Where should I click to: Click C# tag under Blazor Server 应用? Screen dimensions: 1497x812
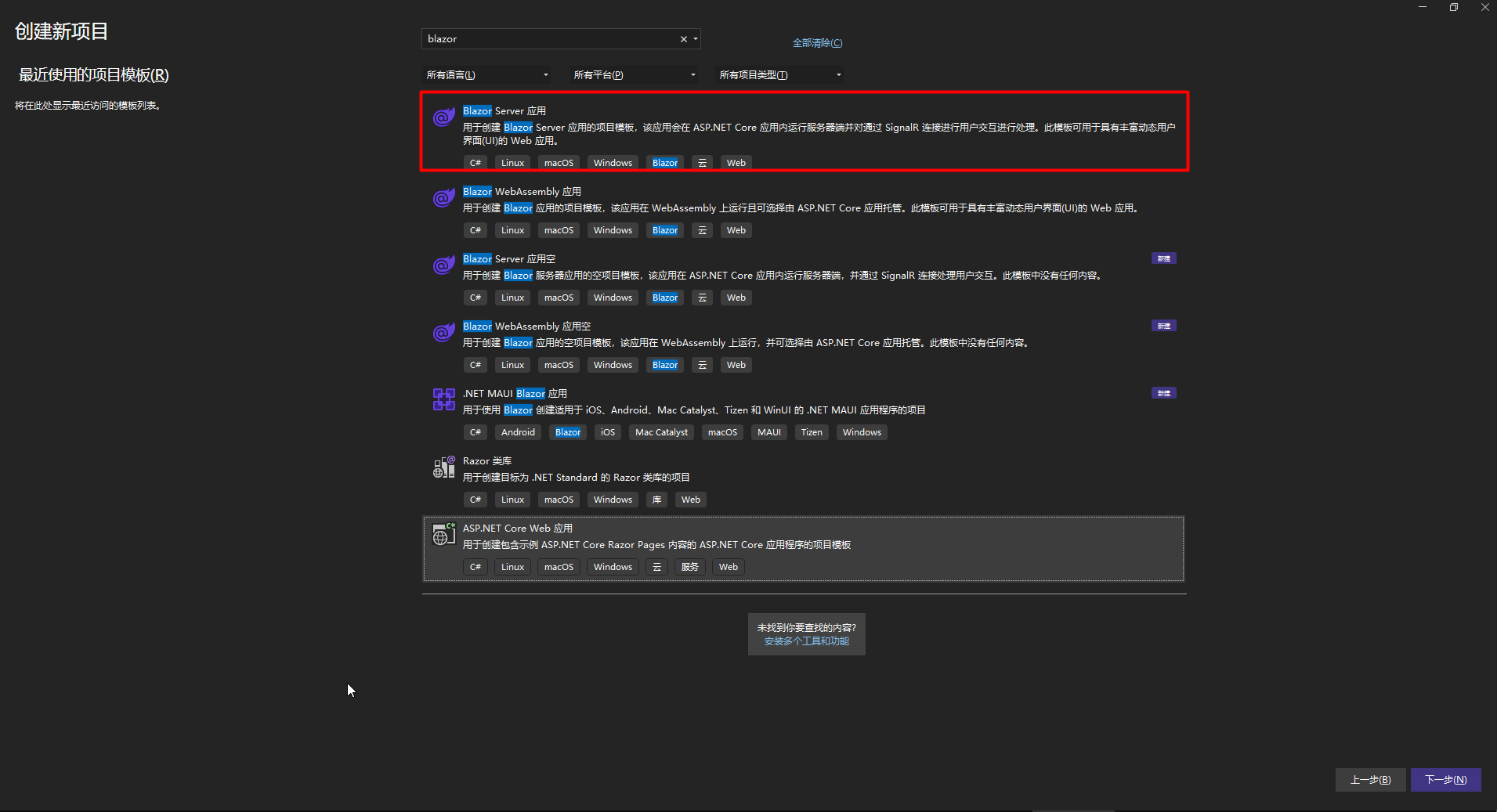475,163
